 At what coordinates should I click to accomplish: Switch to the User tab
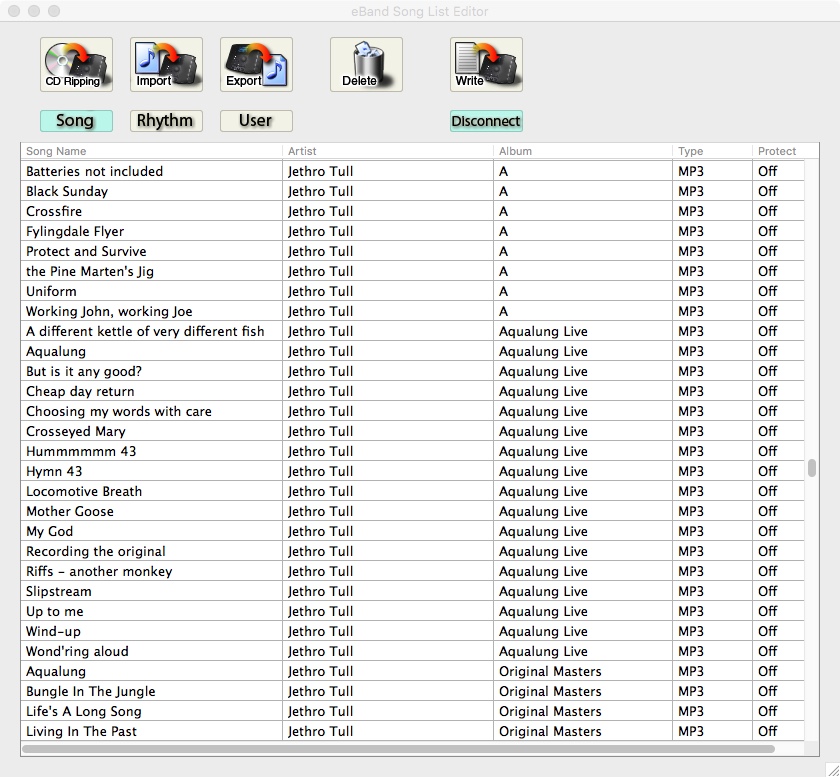coord(256,121)
